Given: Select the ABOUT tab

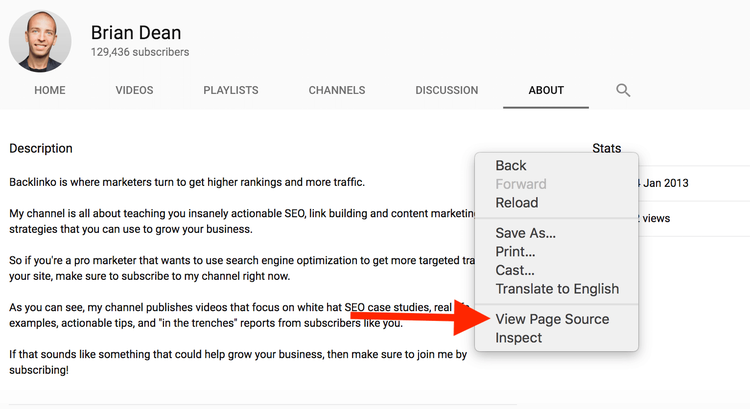Looking at the screenshot, I should pos(546,90).
